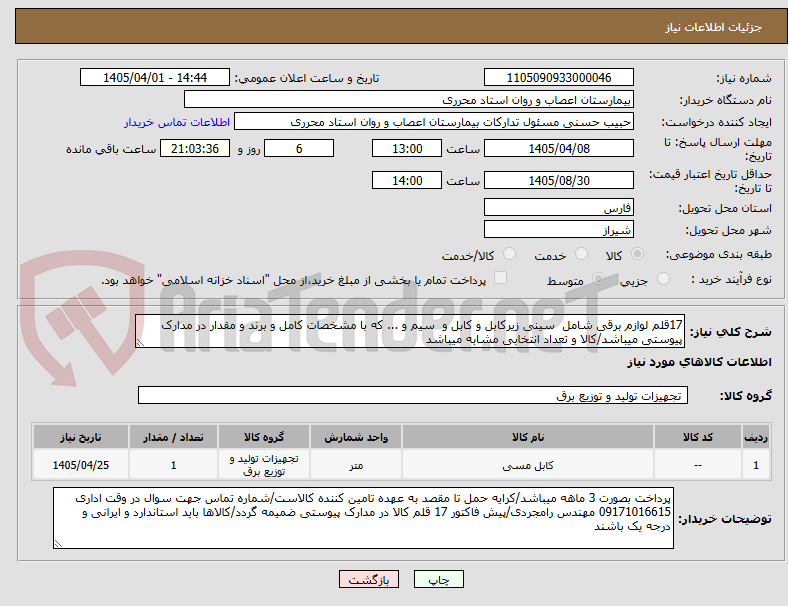The image size is (788, 606).
Task: Select the متوسط purchase type radio
Action: (x=599, y=279)
